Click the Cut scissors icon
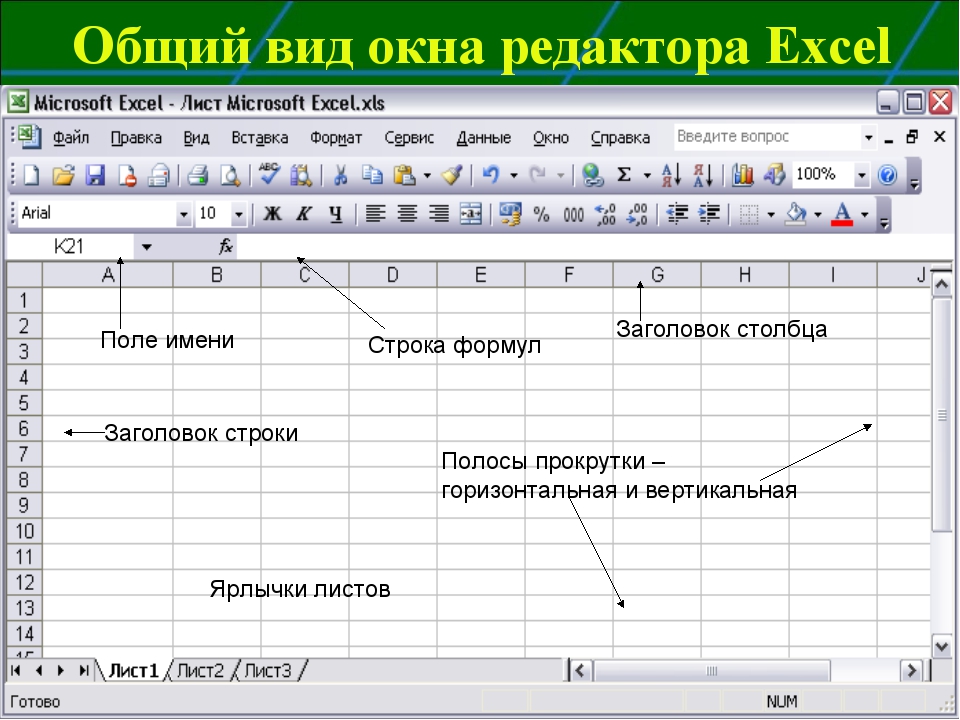 [x=340, y=176]
